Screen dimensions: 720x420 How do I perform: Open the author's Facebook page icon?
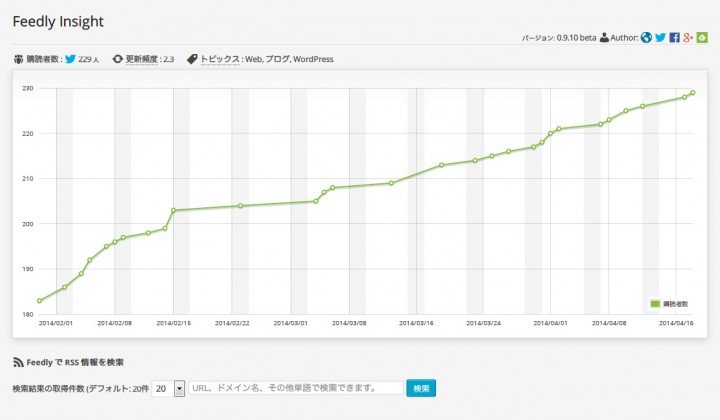pos(675,38)
